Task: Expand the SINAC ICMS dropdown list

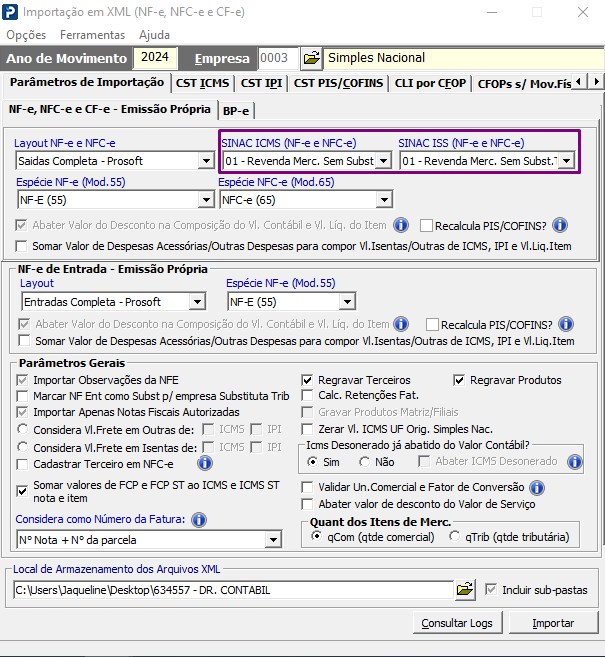Action: 382,161
